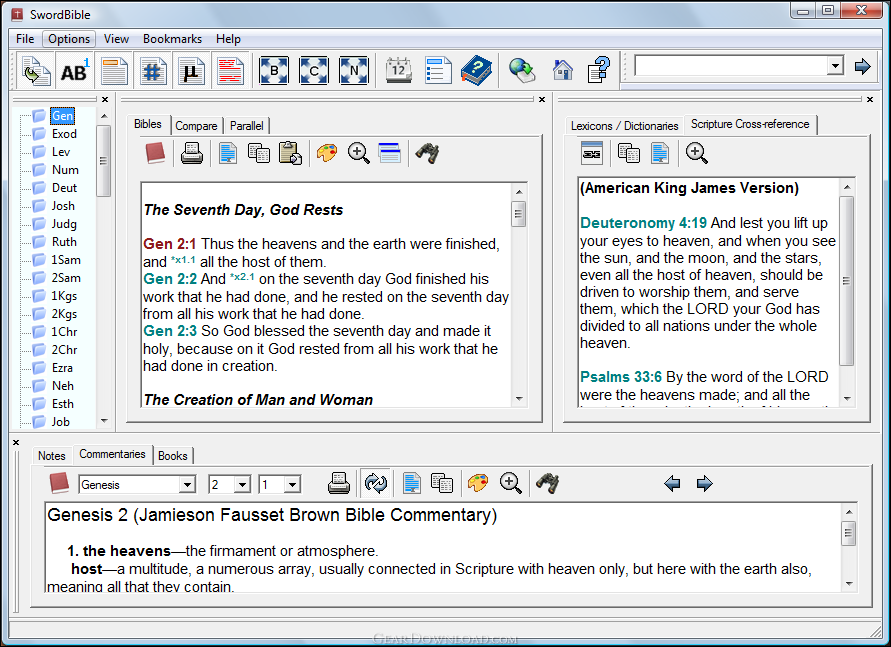The height and width of the screenshot is (647, 891).
Task: Open the Options menu
Action: pyautogui.click(x=69, y=39)
